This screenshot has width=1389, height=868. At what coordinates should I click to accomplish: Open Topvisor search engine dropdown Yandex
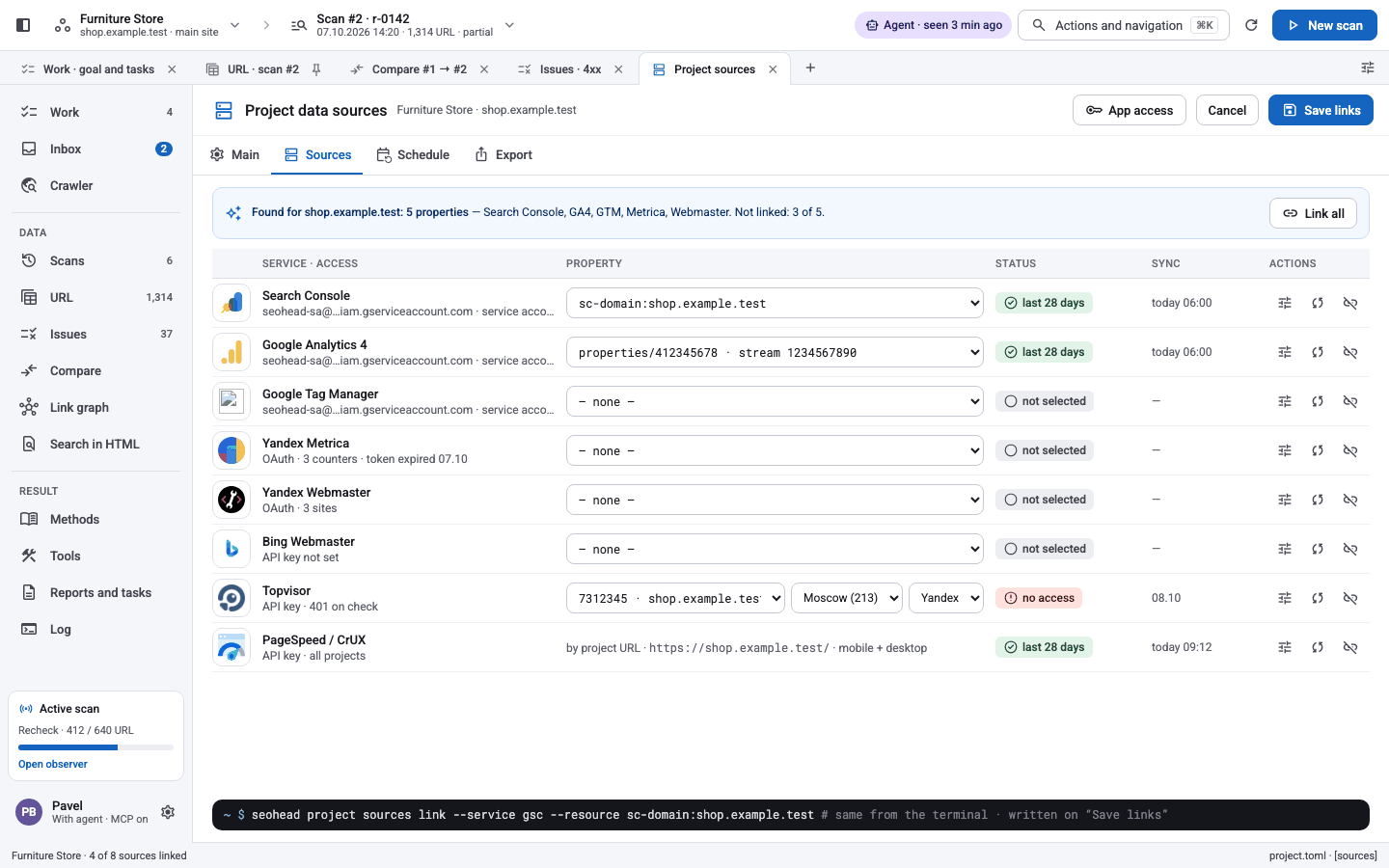946,598
